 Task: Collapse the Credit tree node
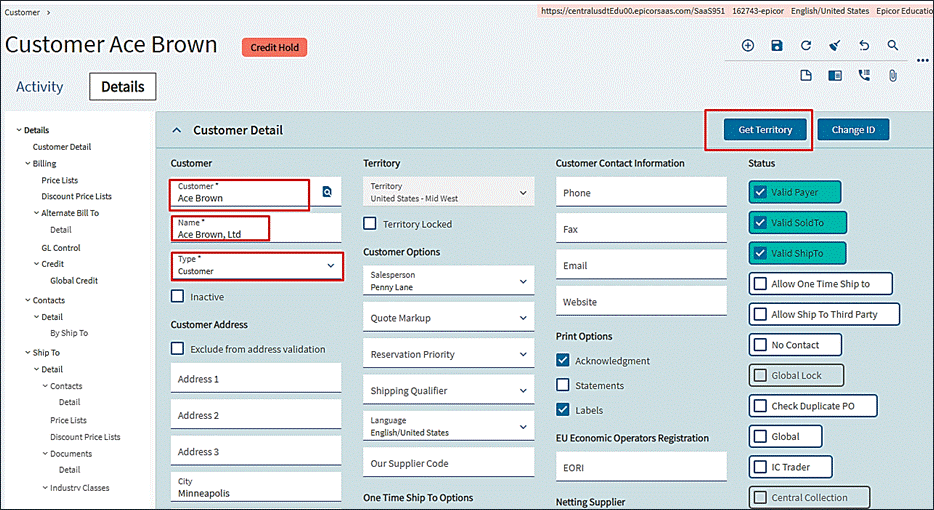(36, 263)
